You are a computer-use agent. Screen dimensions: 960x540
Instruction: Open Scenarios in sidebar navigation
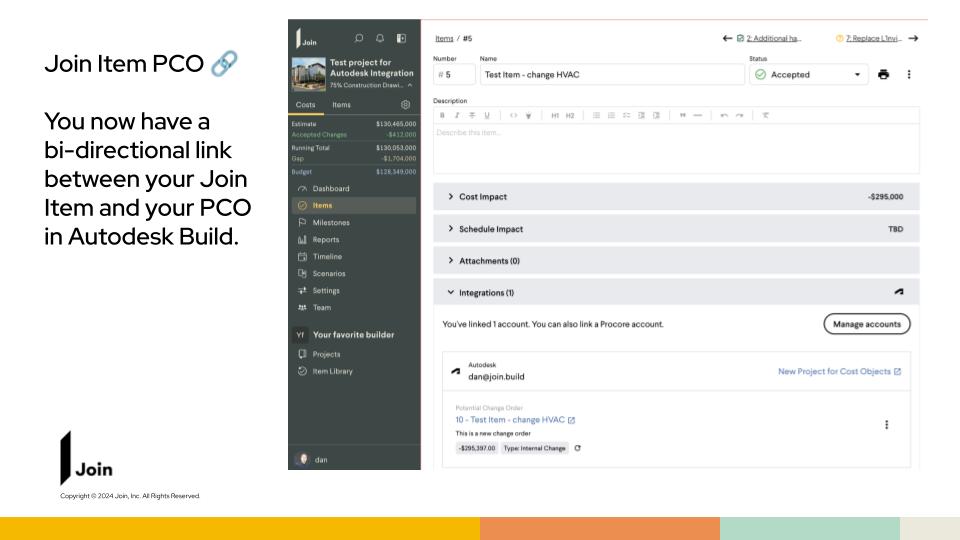354,274
